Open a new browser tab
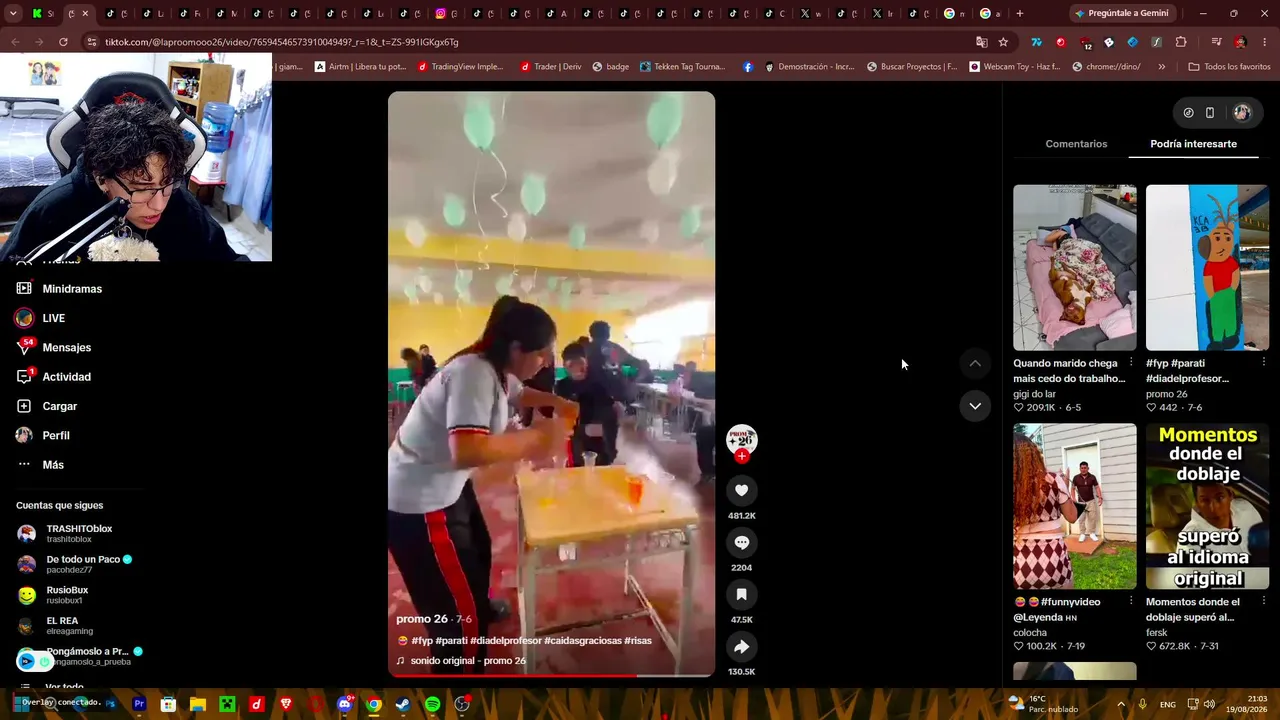 pyautogui.click(x=1019, y=13)
